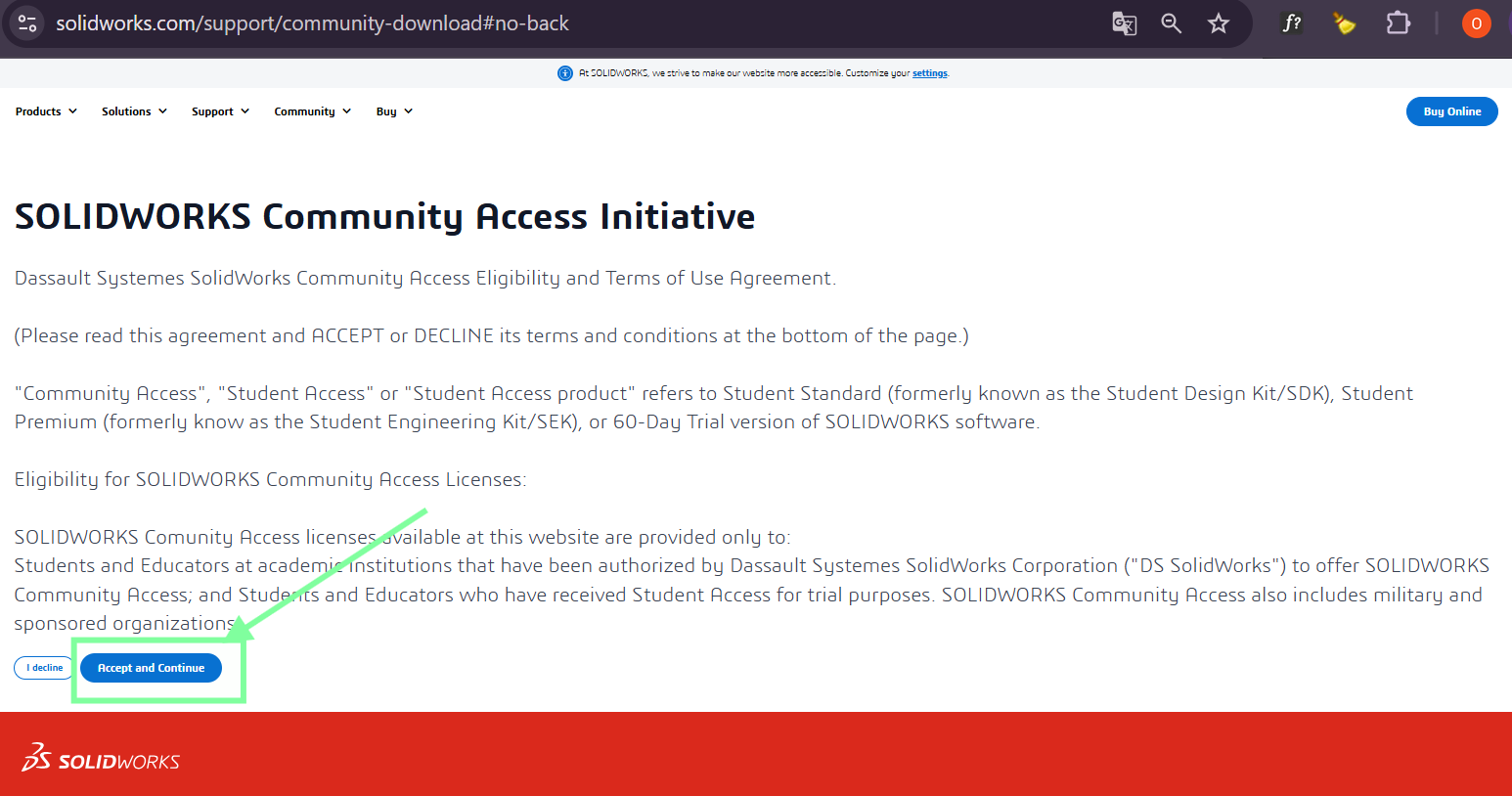This screenshot has height=796, width=1512.
Task: Open the accessibility settings link
Action: click(930, 73)
